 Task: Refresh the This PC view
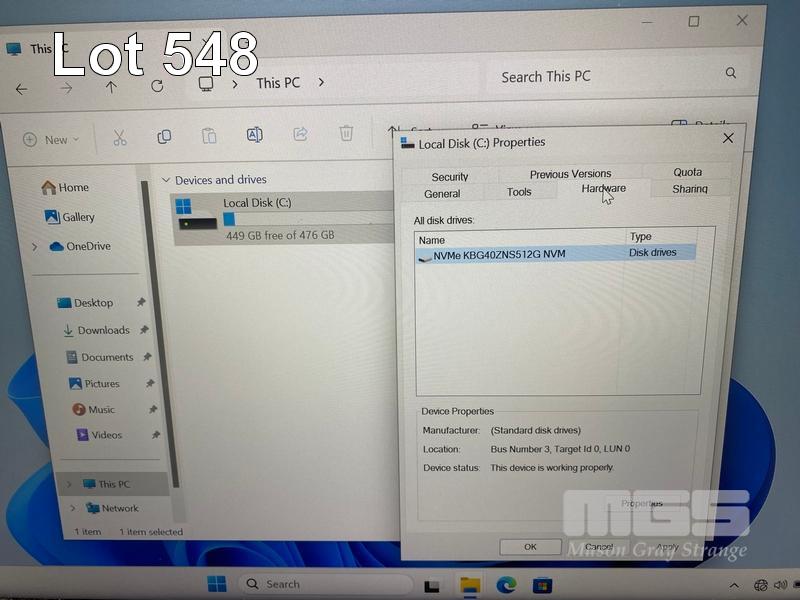point(157,86)
